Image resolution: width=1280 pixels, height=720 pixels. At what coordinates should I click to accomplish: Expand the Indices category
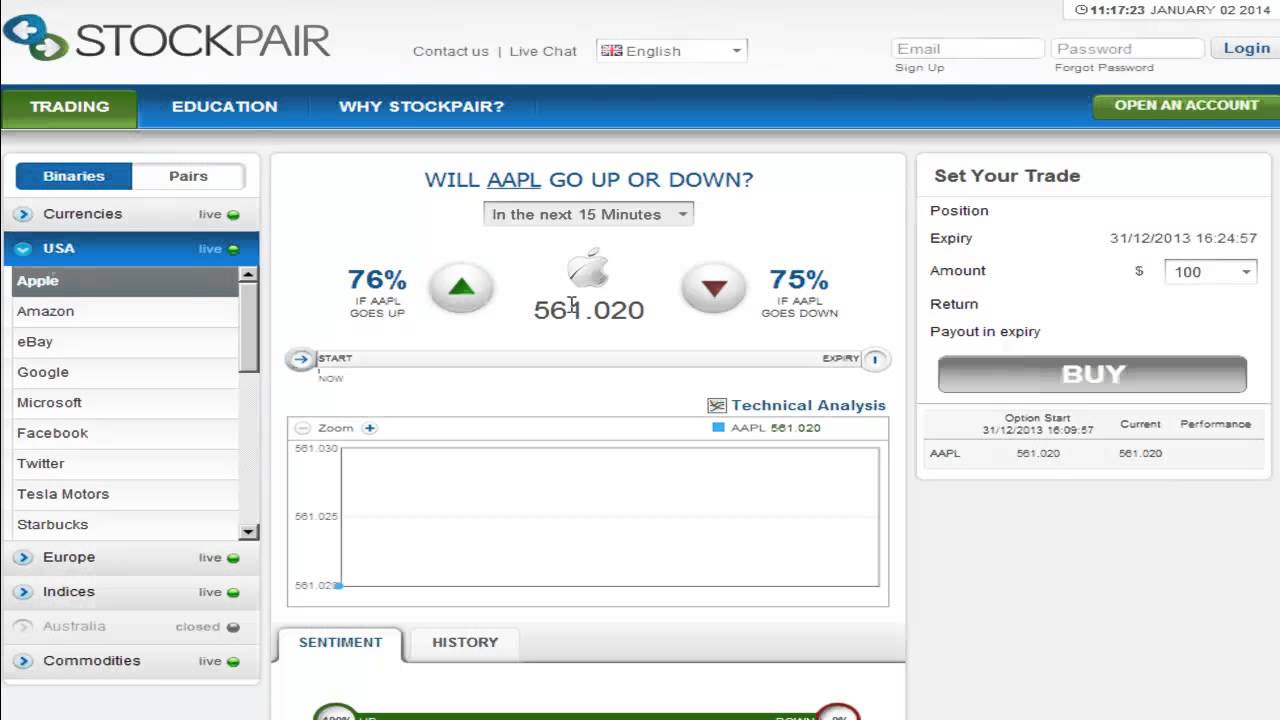coord(24,592)
